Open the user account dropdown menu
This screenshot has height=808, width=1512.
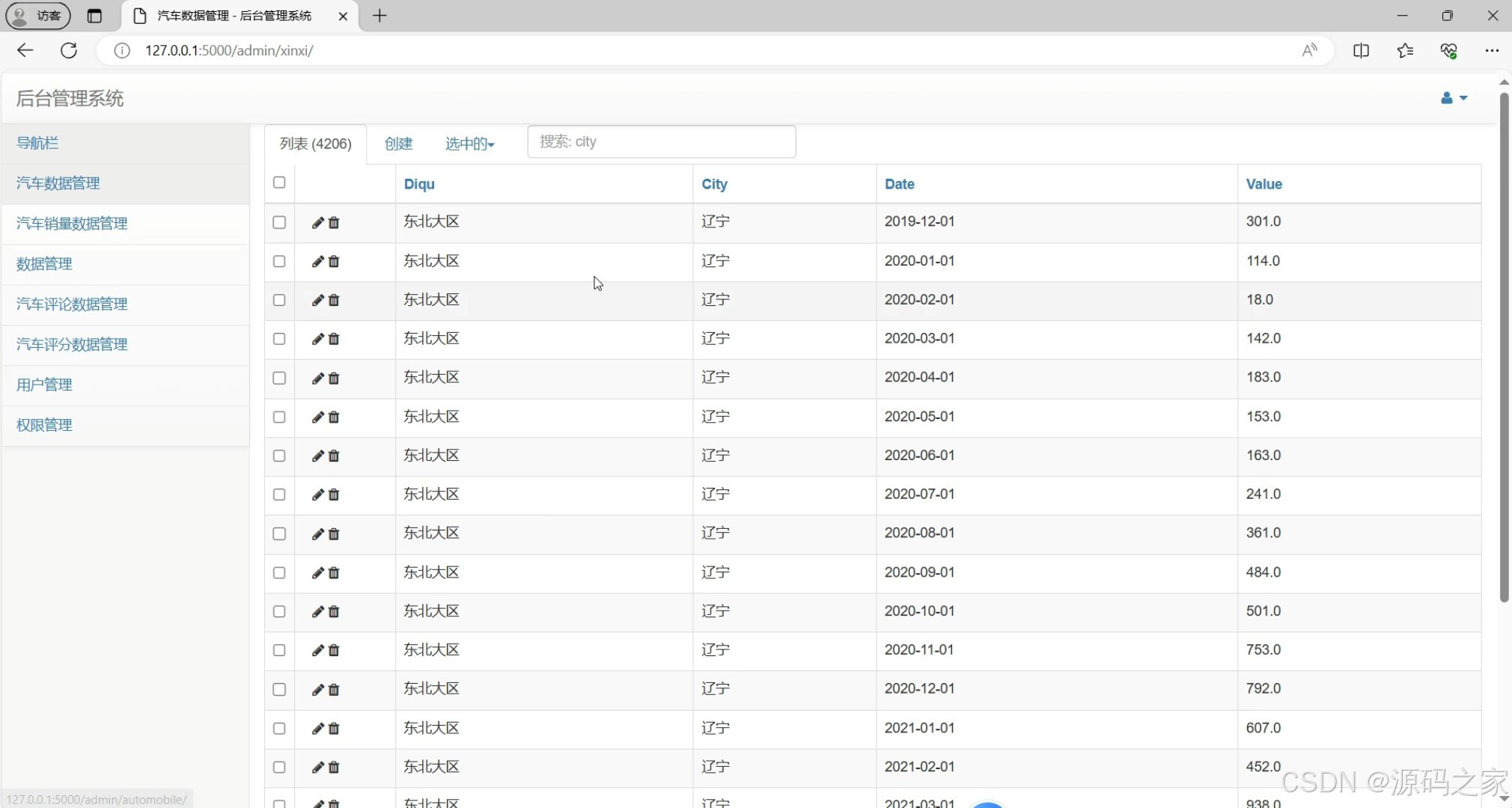coord(1453,98)
